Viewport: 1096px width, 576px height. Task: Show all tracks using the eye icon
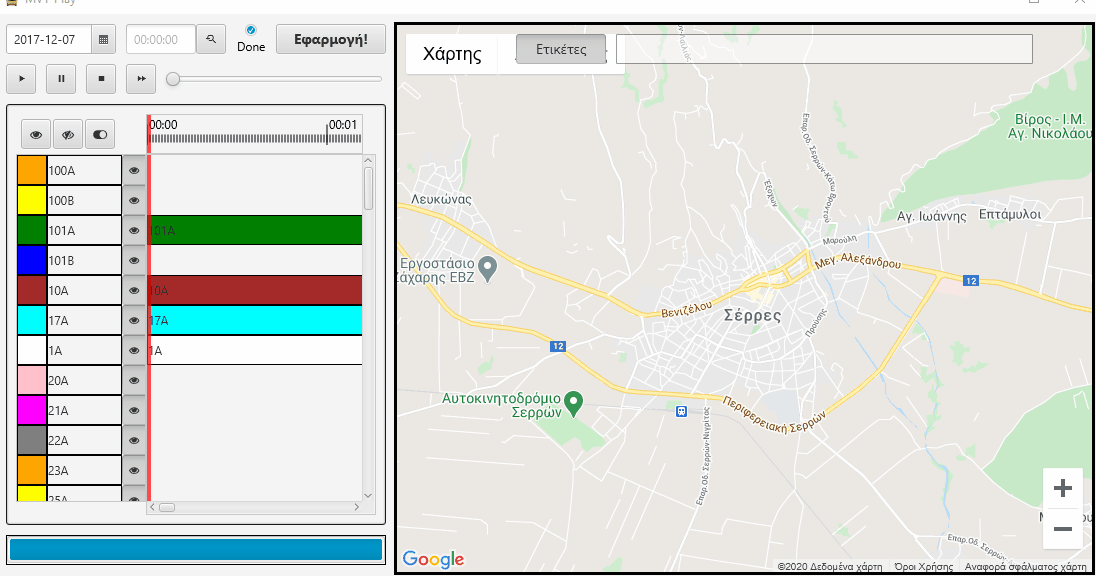click(35, 133)
